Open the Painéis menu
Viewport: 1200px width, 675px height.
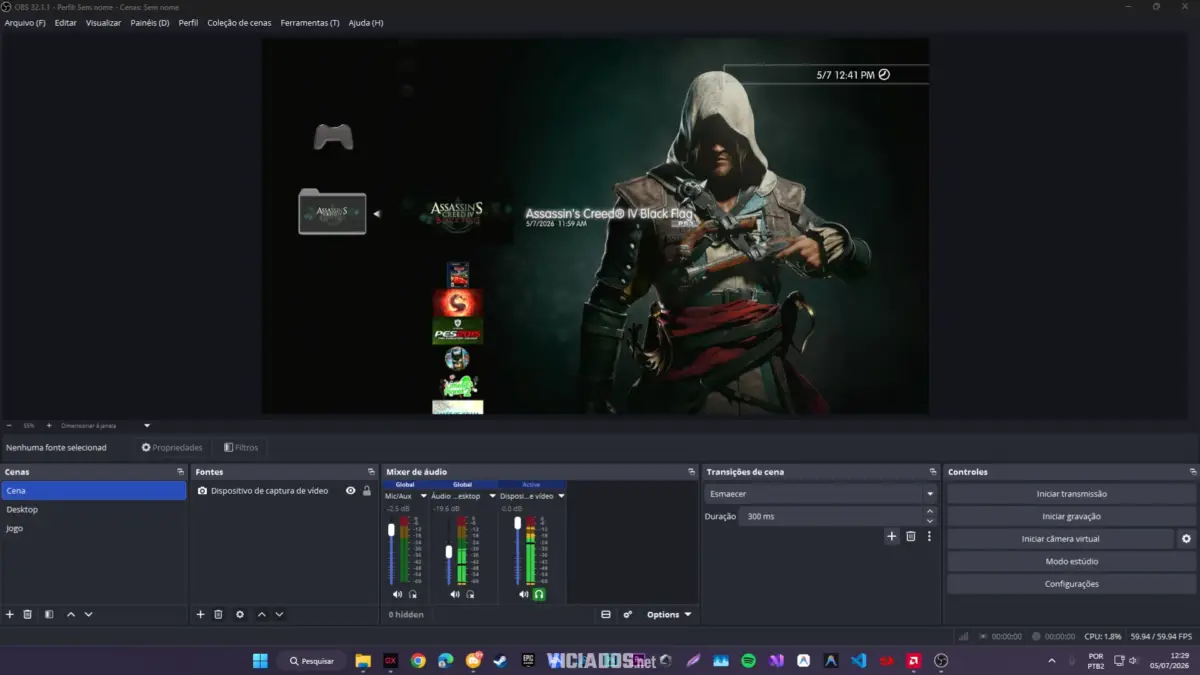point(150,22)
